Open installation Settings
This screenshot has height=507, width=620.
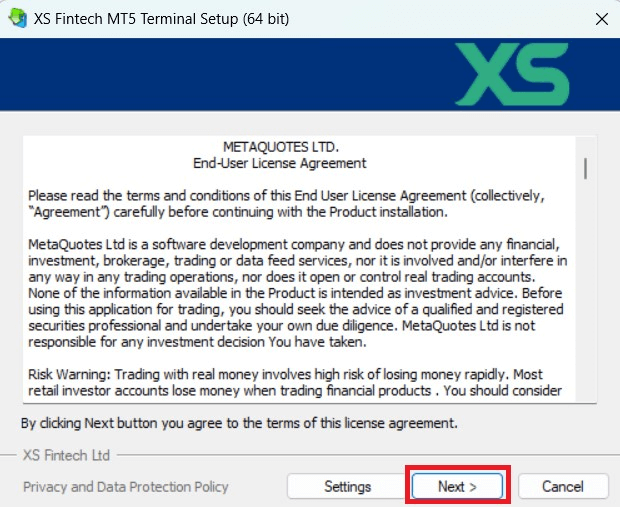click(347, 486)
